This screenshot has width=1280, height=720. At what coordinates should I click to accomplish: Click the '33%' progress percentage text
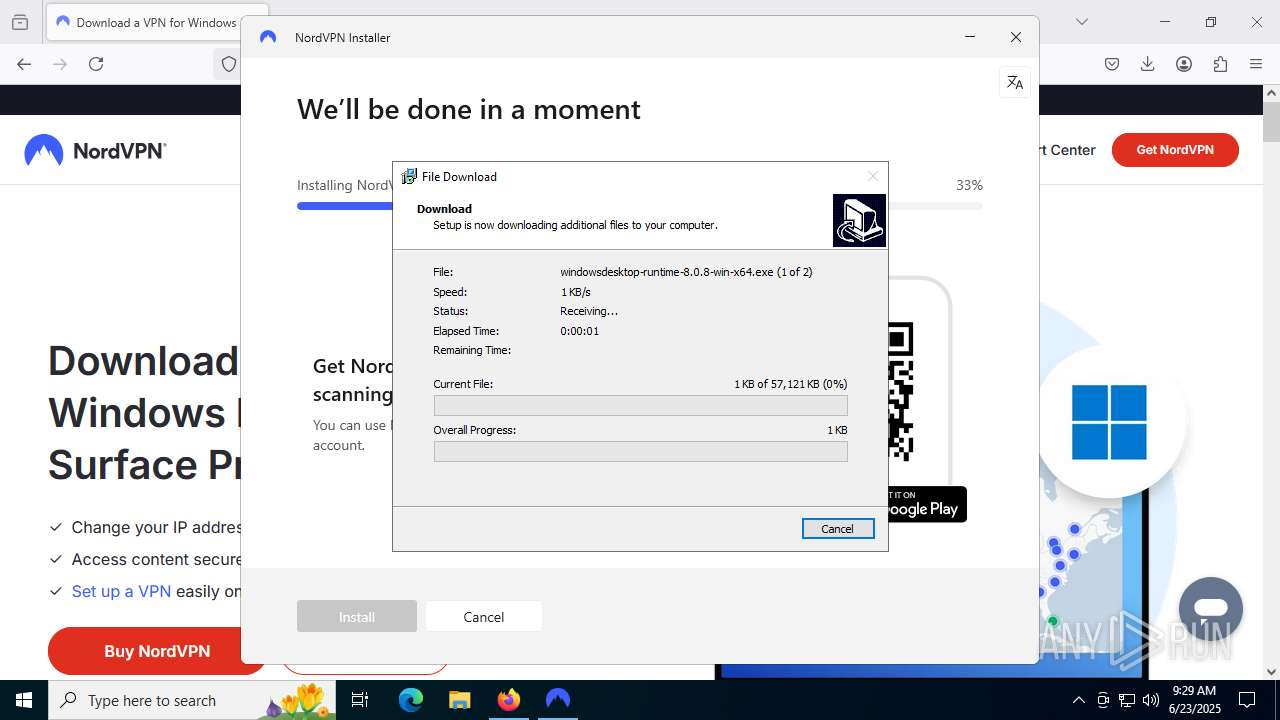(x=969, y=185)
